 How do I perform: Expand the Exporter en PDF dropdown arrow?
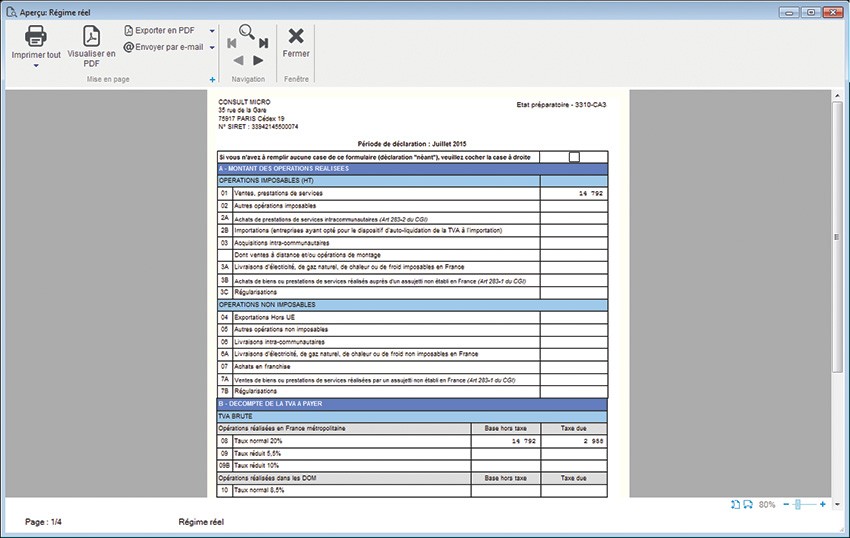(212, 31)
